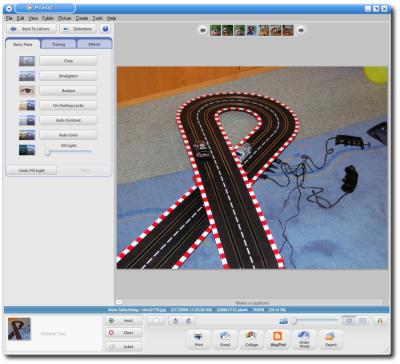400x364 pixels.
Task: Toggle the caption icon below the photo
Action: pos(119,302)
